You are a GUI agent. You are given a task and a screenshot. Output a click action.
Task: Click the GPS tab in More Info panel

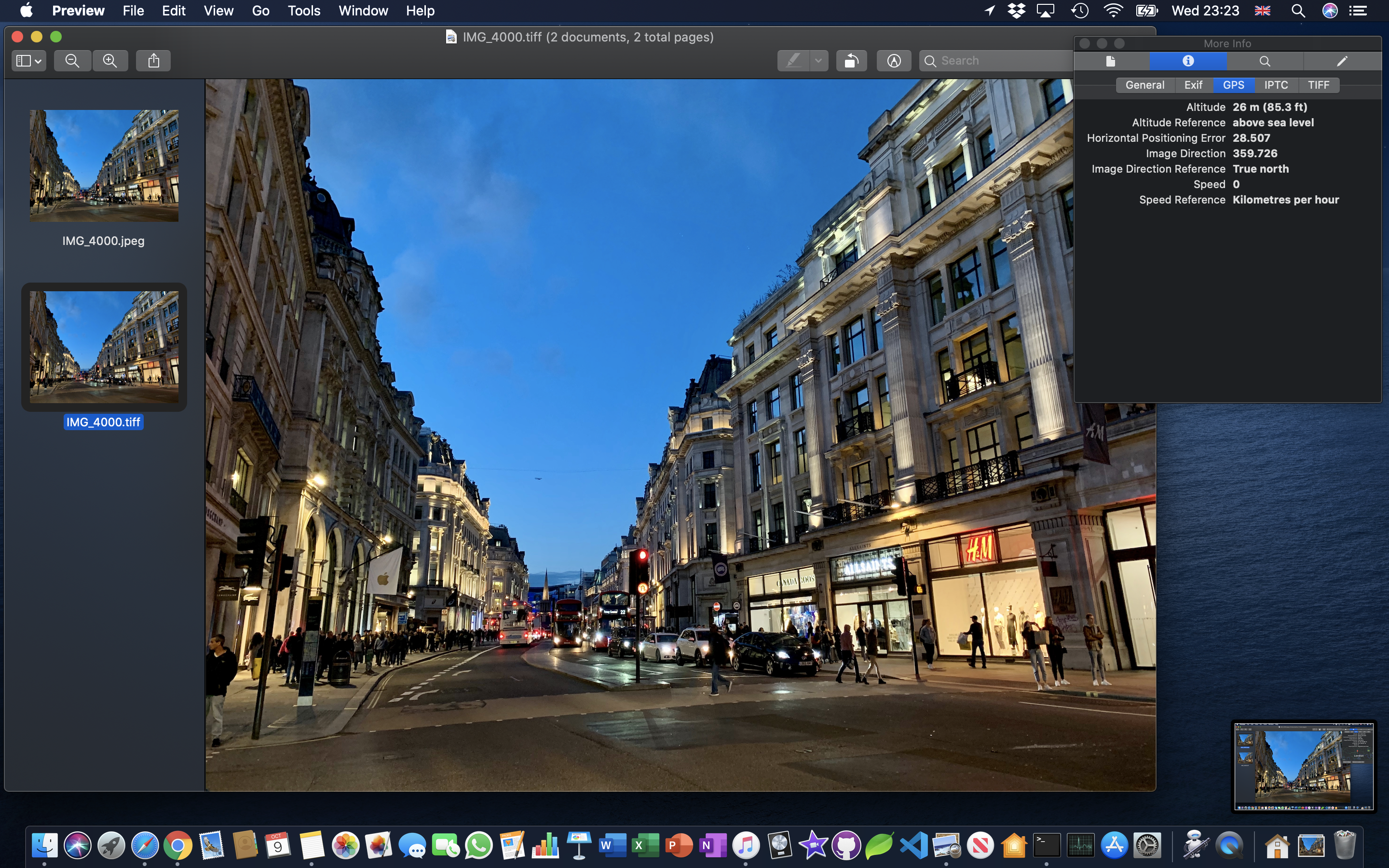(1233, 85)
